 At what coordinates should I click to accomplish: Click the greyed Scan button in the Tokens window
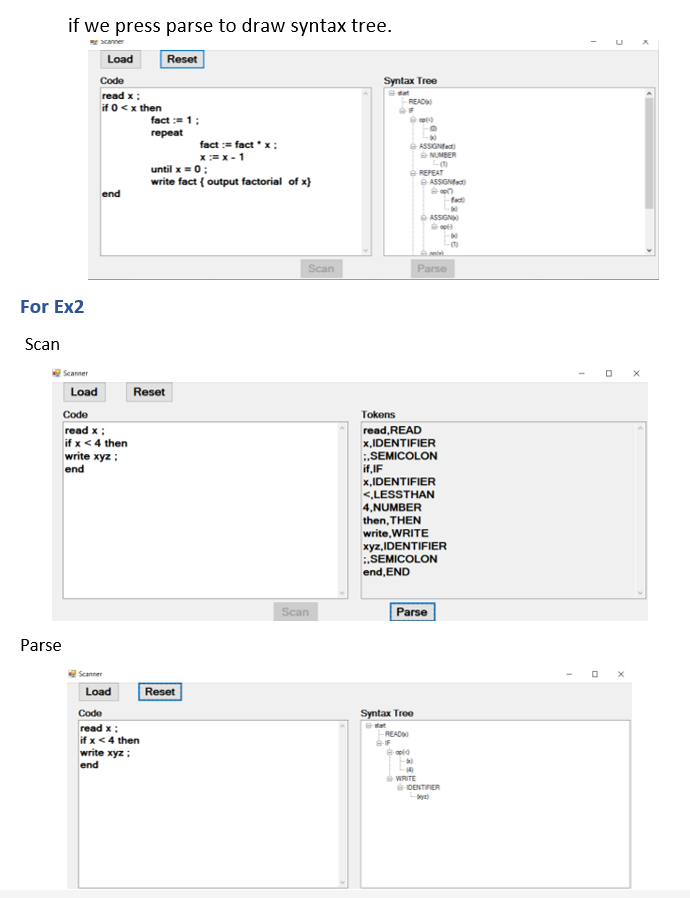pyautogui.click(x=295, y=612)
